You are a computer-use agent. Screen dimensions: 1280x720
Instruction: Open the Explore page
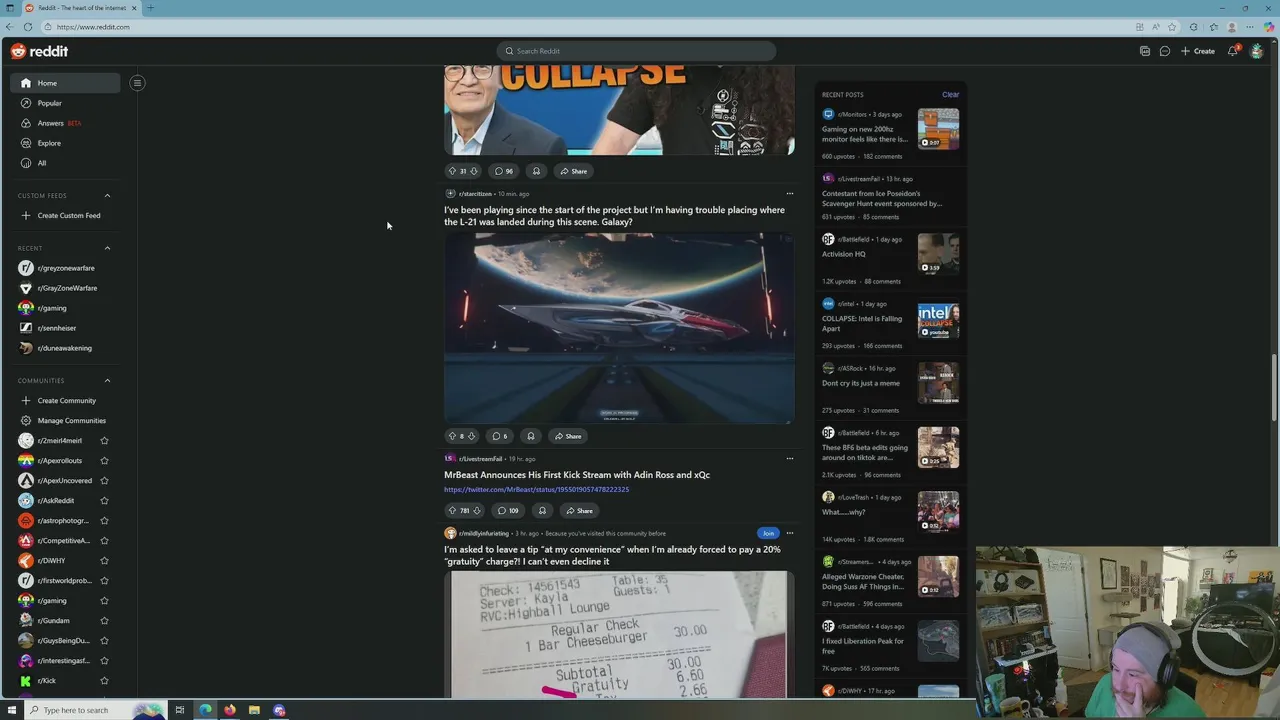click(66, 143)
